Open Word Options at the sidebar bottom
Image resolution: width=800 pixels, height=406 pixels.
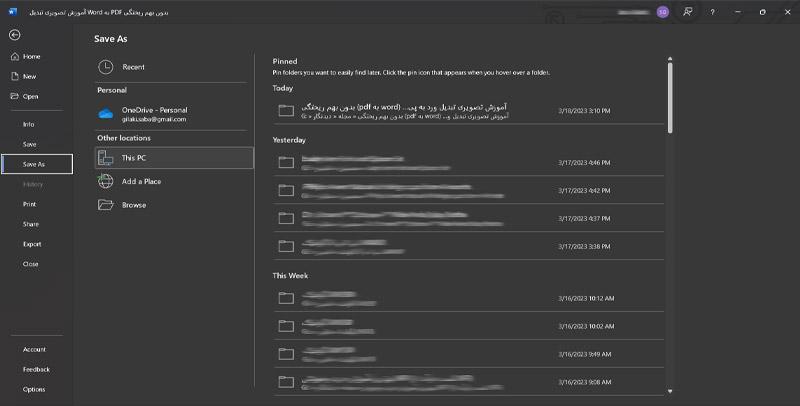pos(34,389)
